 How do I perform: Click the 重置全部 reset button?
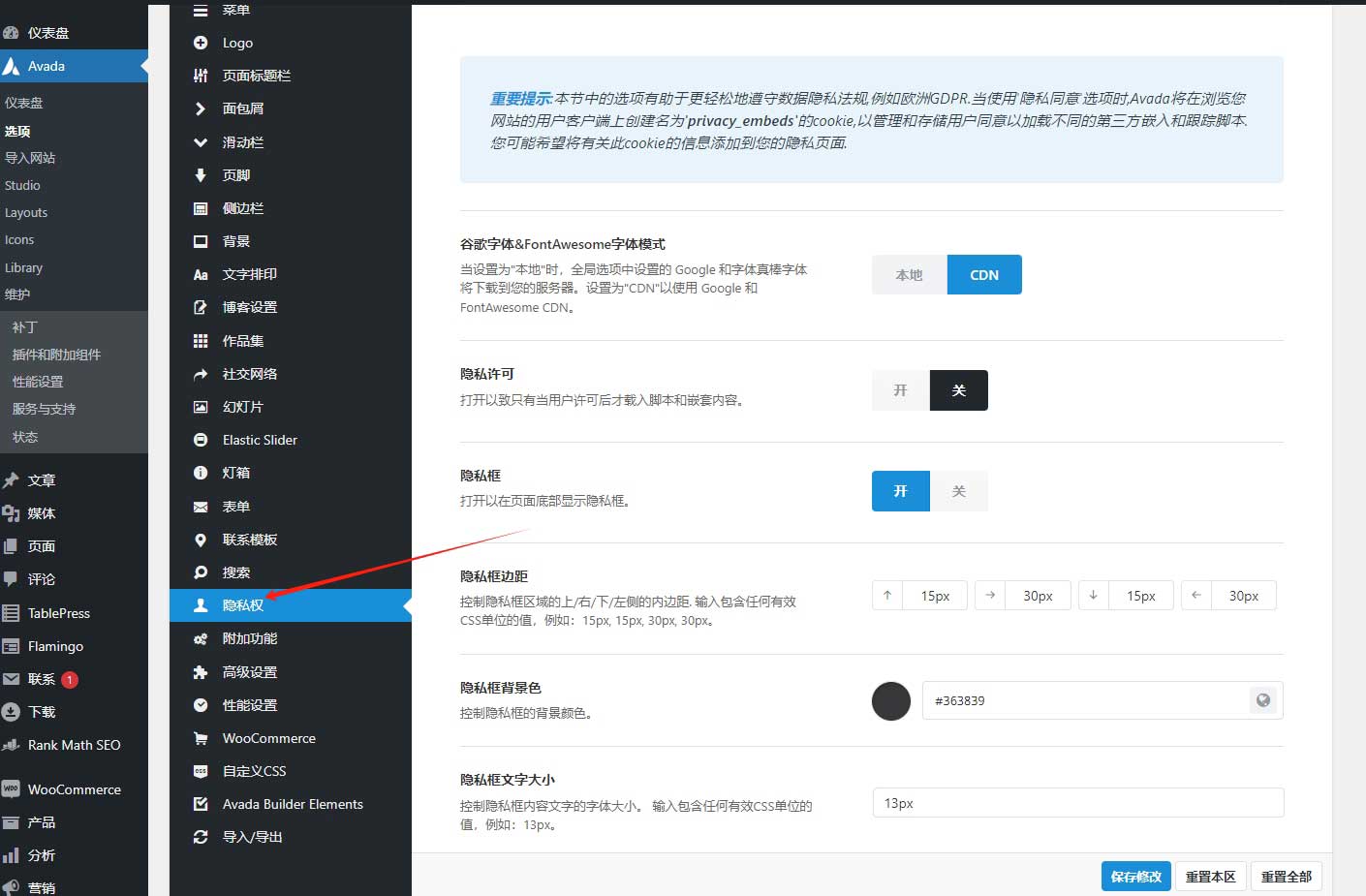pos(1286,876)
